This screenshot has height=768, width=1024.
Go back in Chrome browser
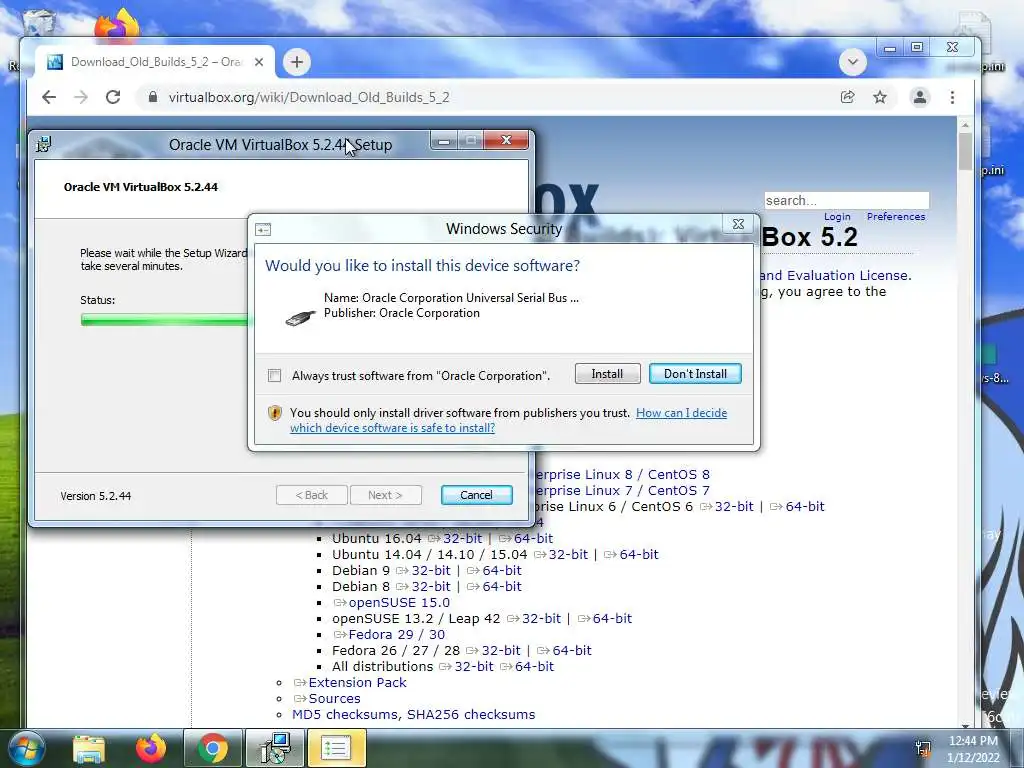[48, 97]
